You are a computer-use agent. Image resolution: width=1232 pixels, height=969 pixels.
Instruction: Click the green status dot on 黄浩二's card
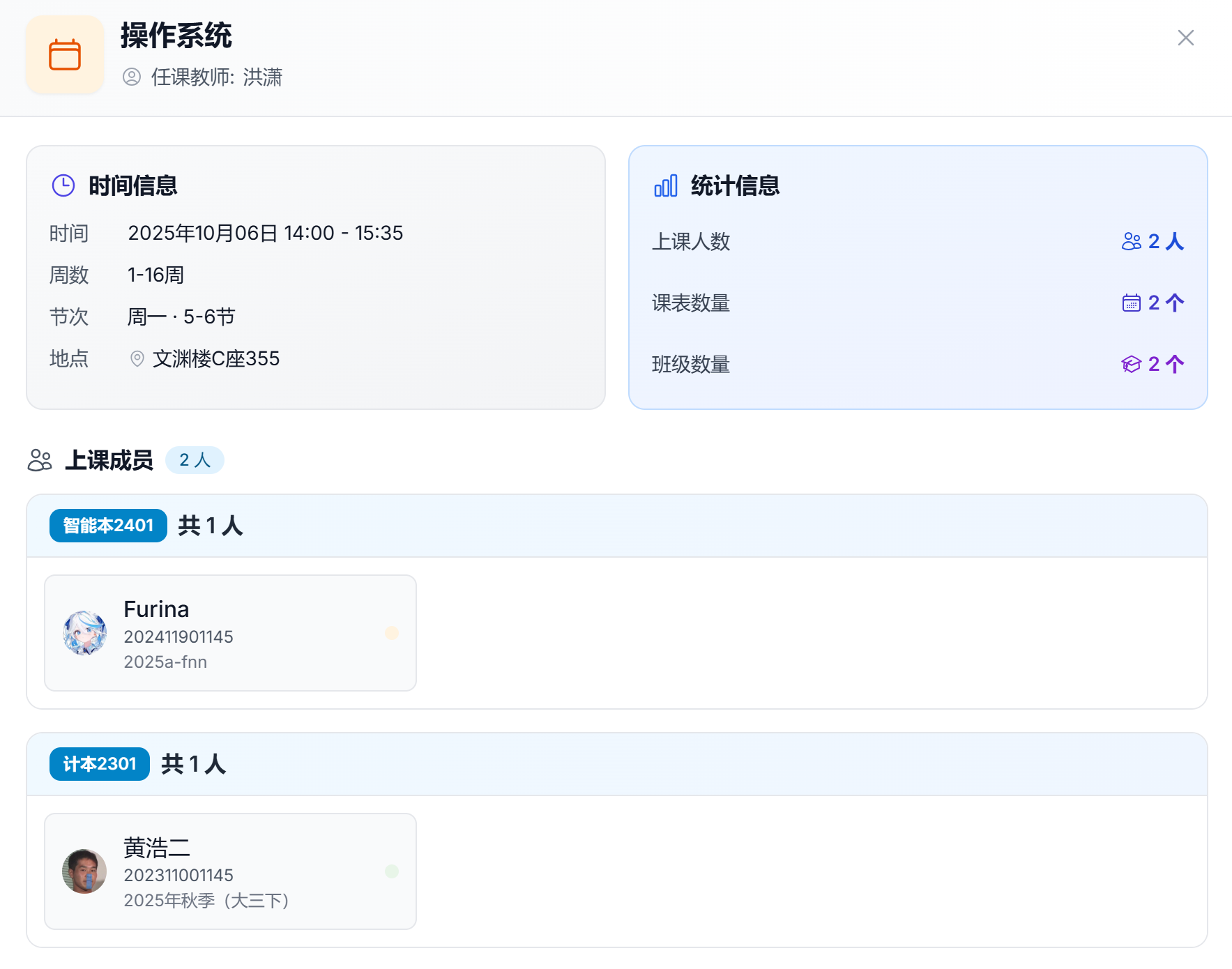coord(392,871)
